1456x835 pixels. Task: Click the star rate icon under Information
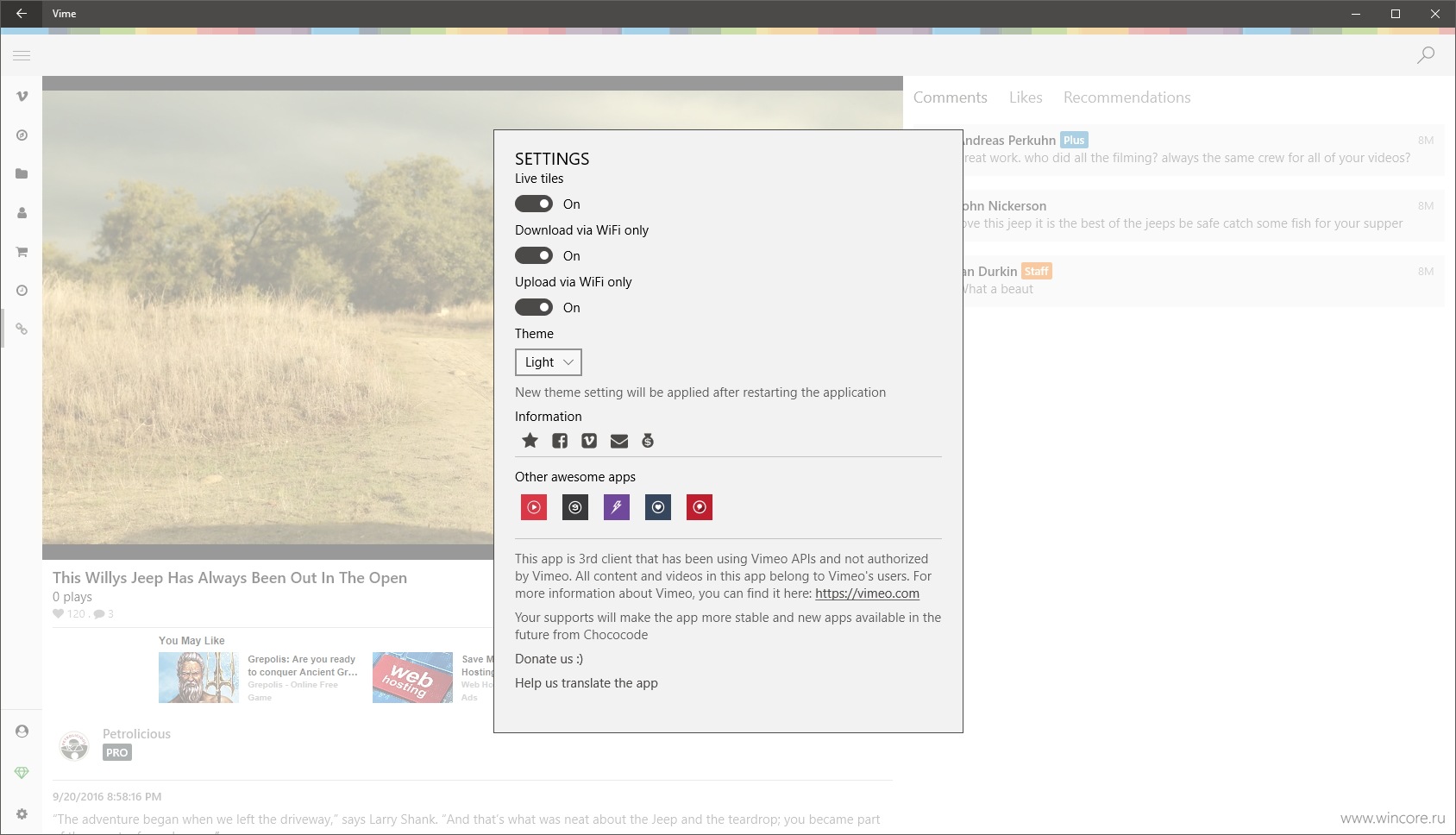tap(530, 441)
